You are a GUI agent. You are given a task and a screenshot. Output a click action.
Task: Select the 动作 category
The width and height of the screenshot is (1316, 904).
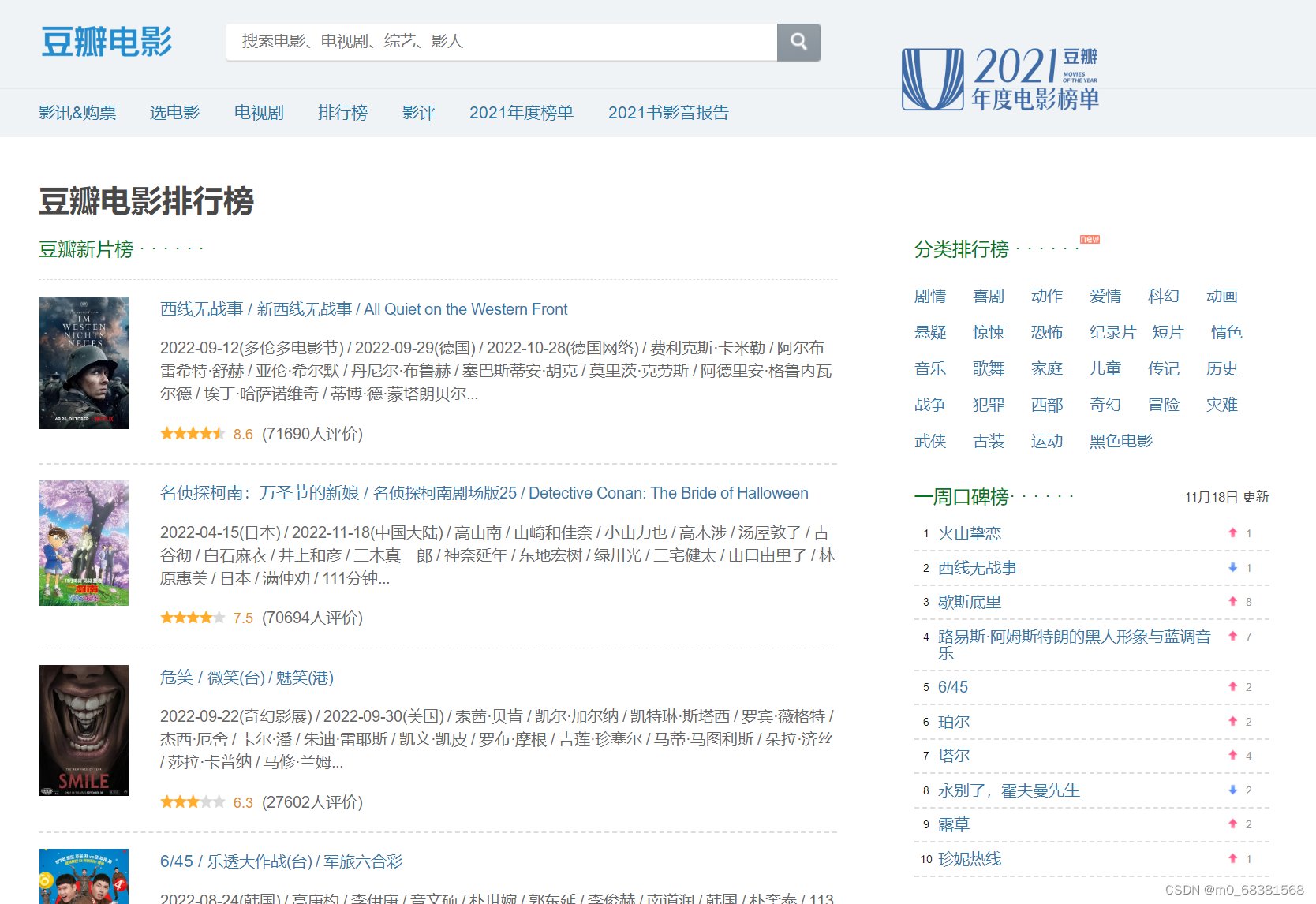tap(1047, 296)
